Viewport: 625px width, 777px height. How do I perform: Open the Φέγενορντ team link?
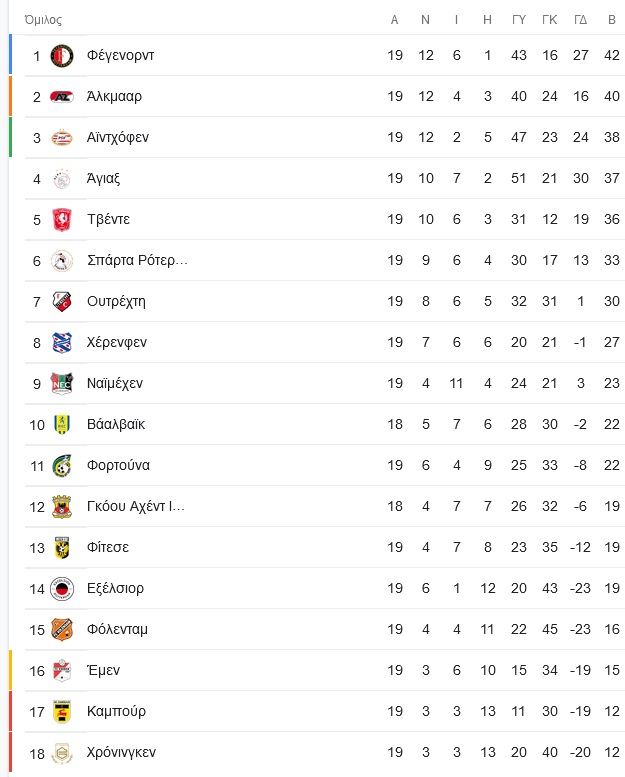(120, 55)
